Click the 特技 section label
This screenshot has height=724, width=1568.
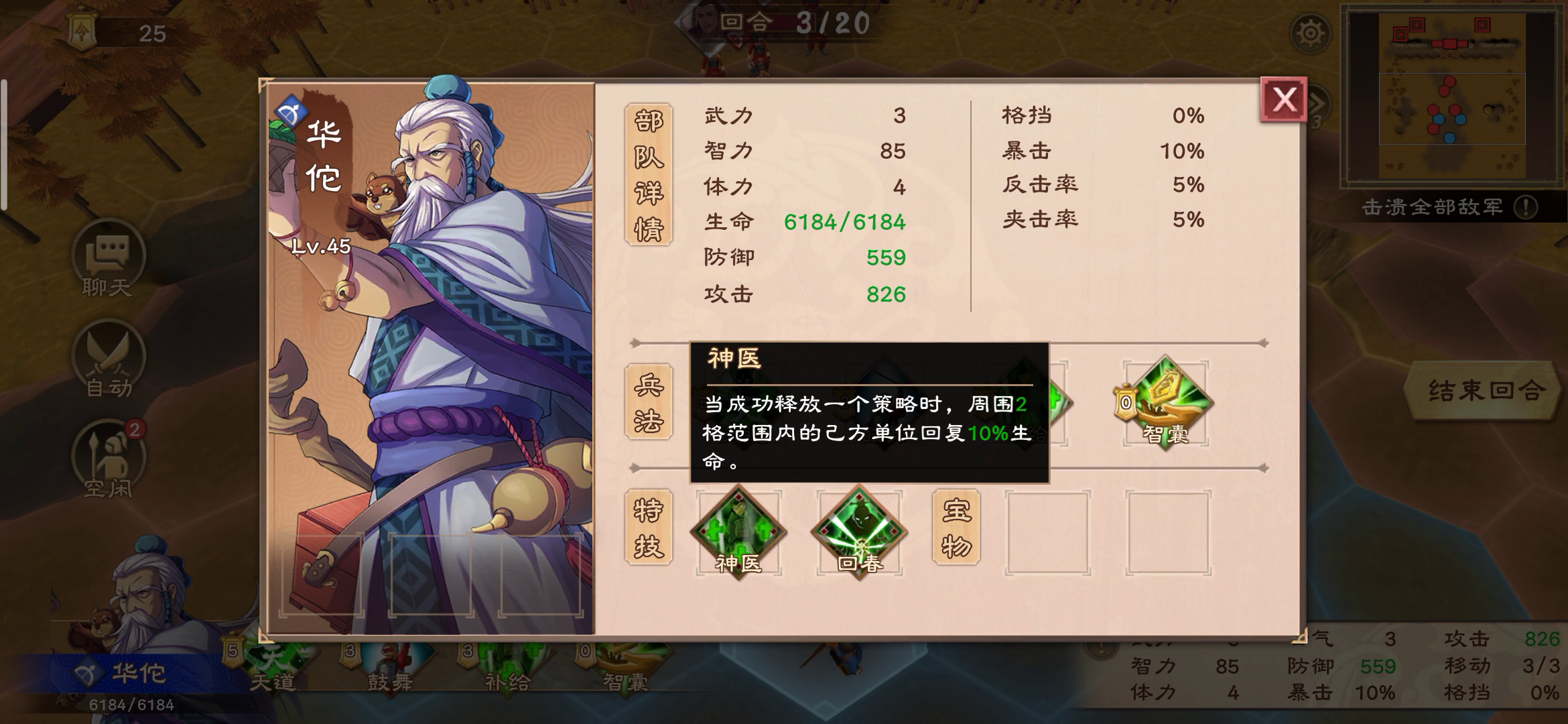click(649, 527)
